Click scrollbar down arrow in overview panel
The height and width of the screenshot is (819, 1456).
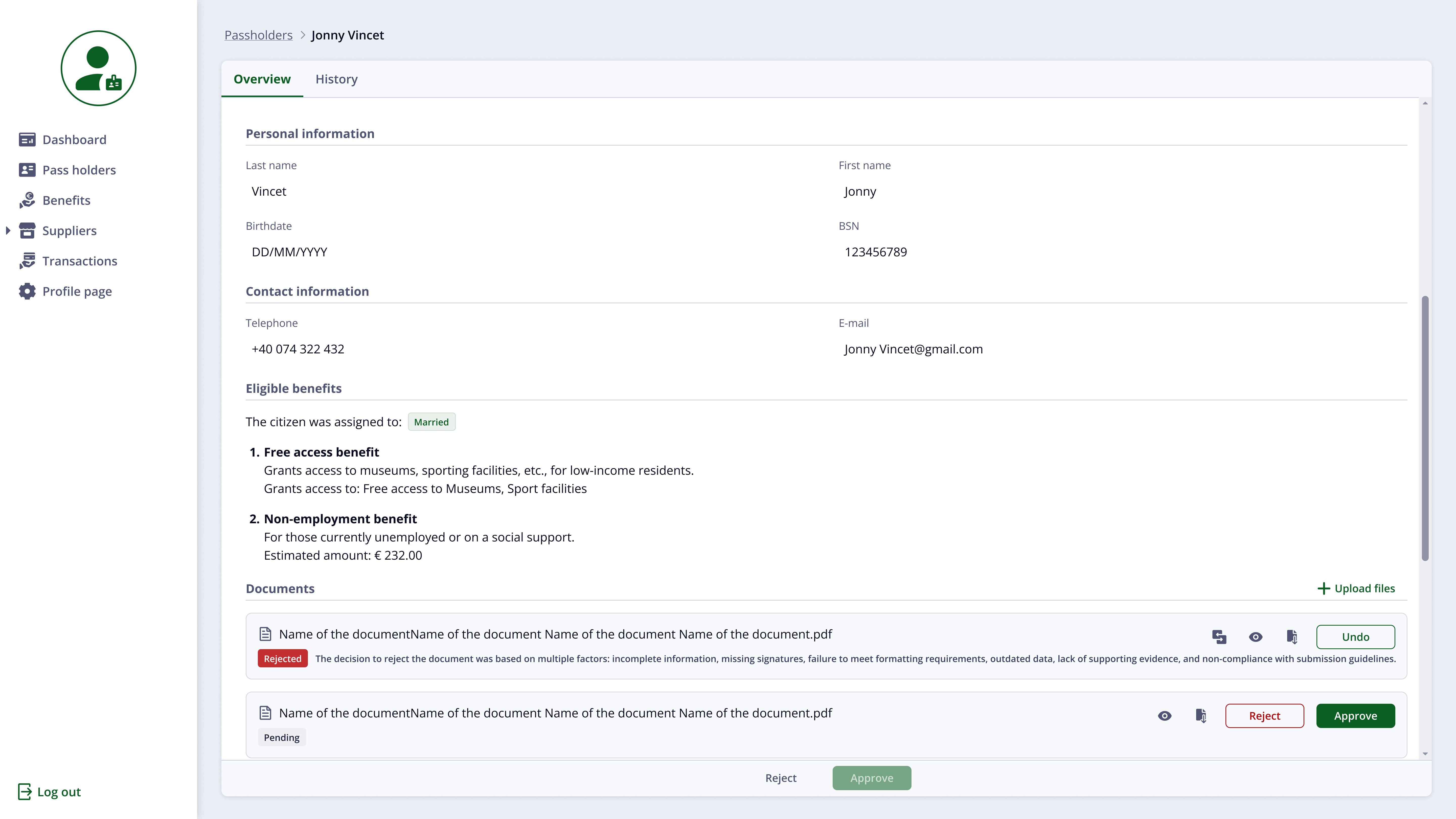[x=1425, y=754]
